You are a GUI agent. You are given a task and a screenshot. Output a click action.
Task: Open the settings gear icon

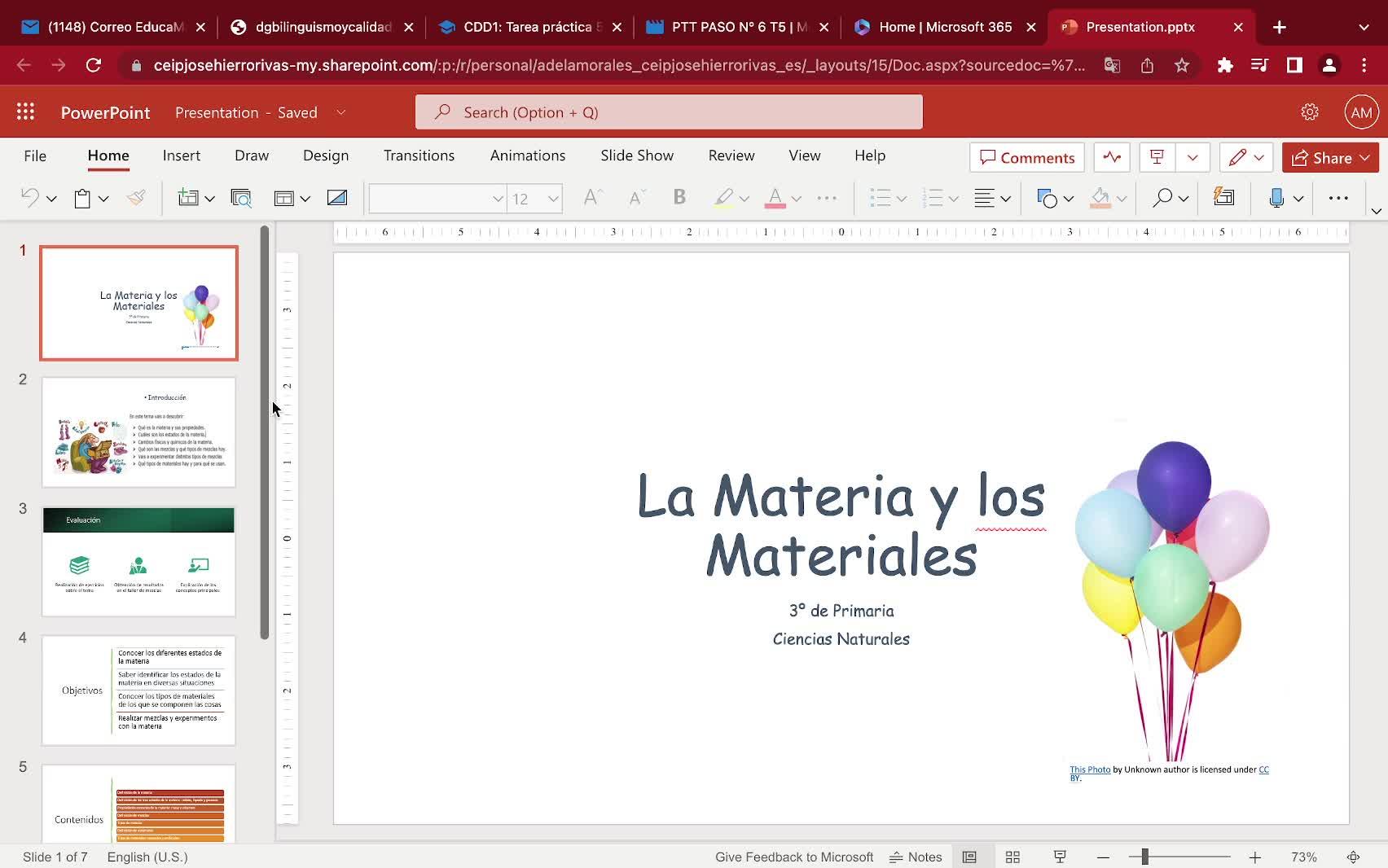point(1309,112)
